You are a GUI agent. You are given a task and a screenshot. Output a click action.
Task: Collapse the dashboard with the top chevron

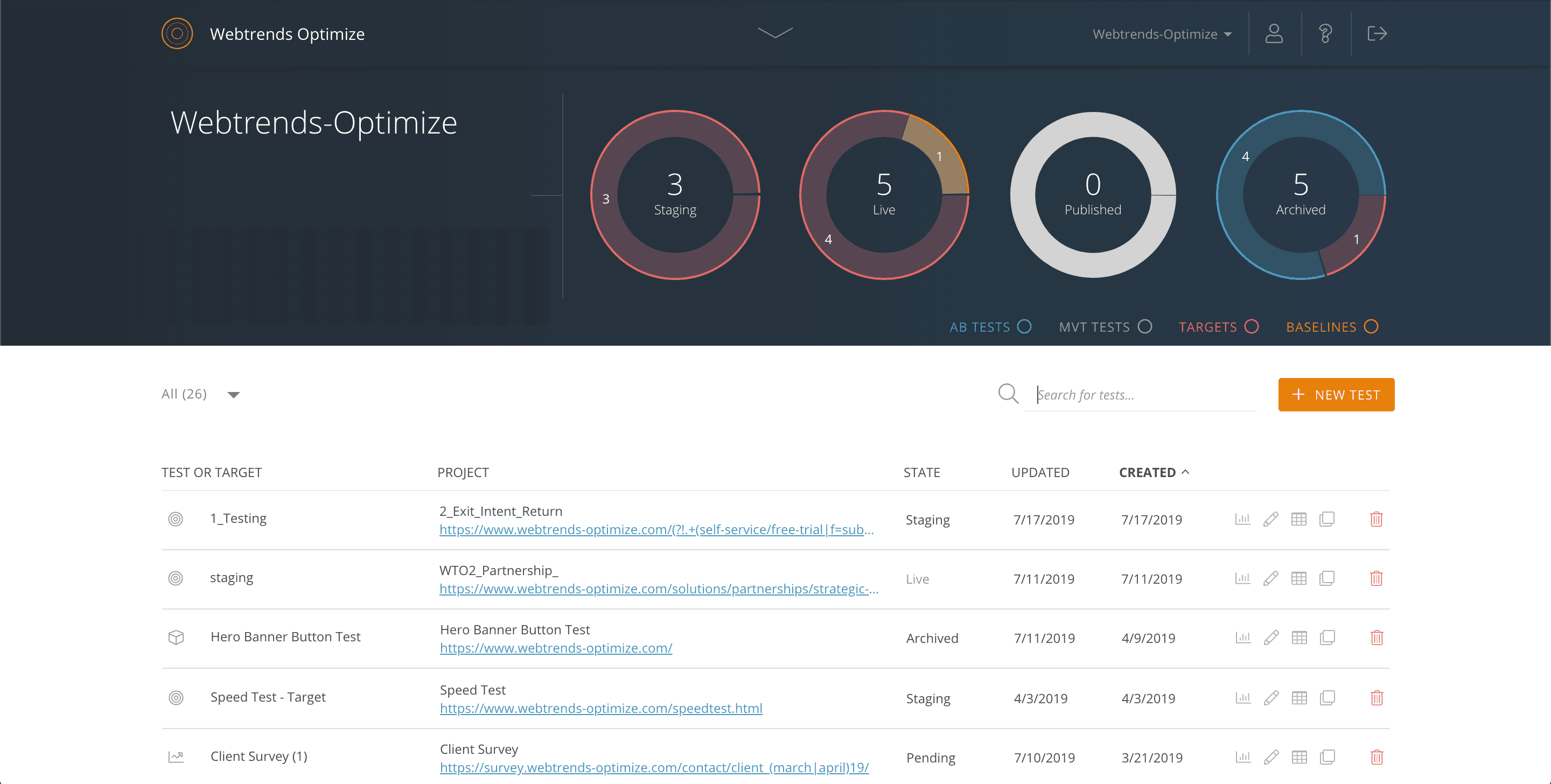(775, 34)
